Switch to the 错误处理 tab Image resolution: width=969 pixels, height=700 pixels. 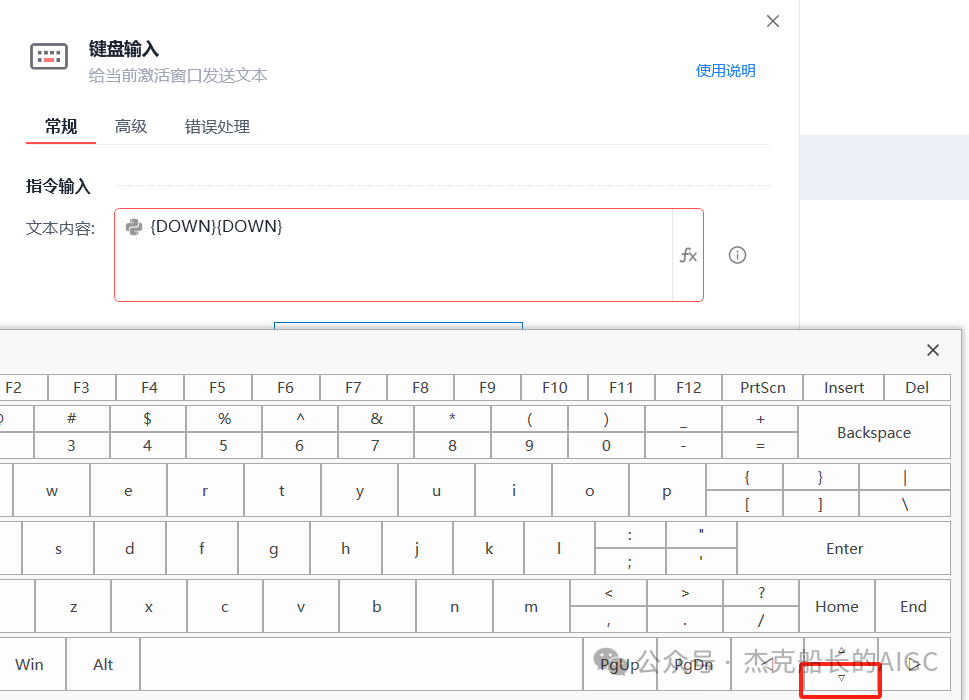click(218, 127)
